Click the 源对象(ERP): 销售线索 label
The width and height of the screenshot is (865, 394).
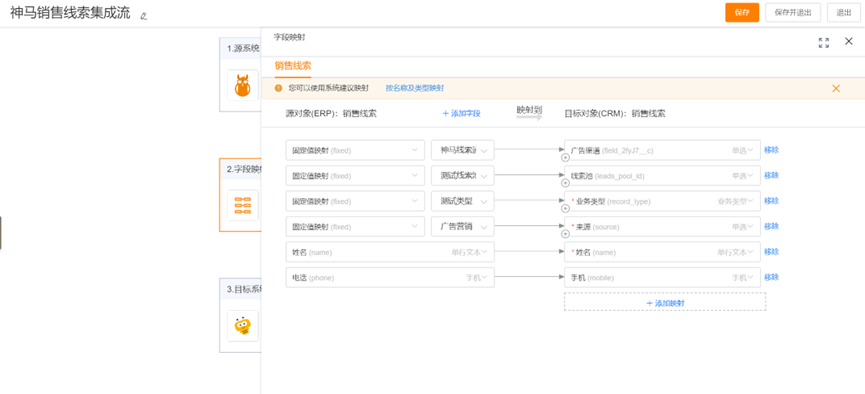pos(331,114)
